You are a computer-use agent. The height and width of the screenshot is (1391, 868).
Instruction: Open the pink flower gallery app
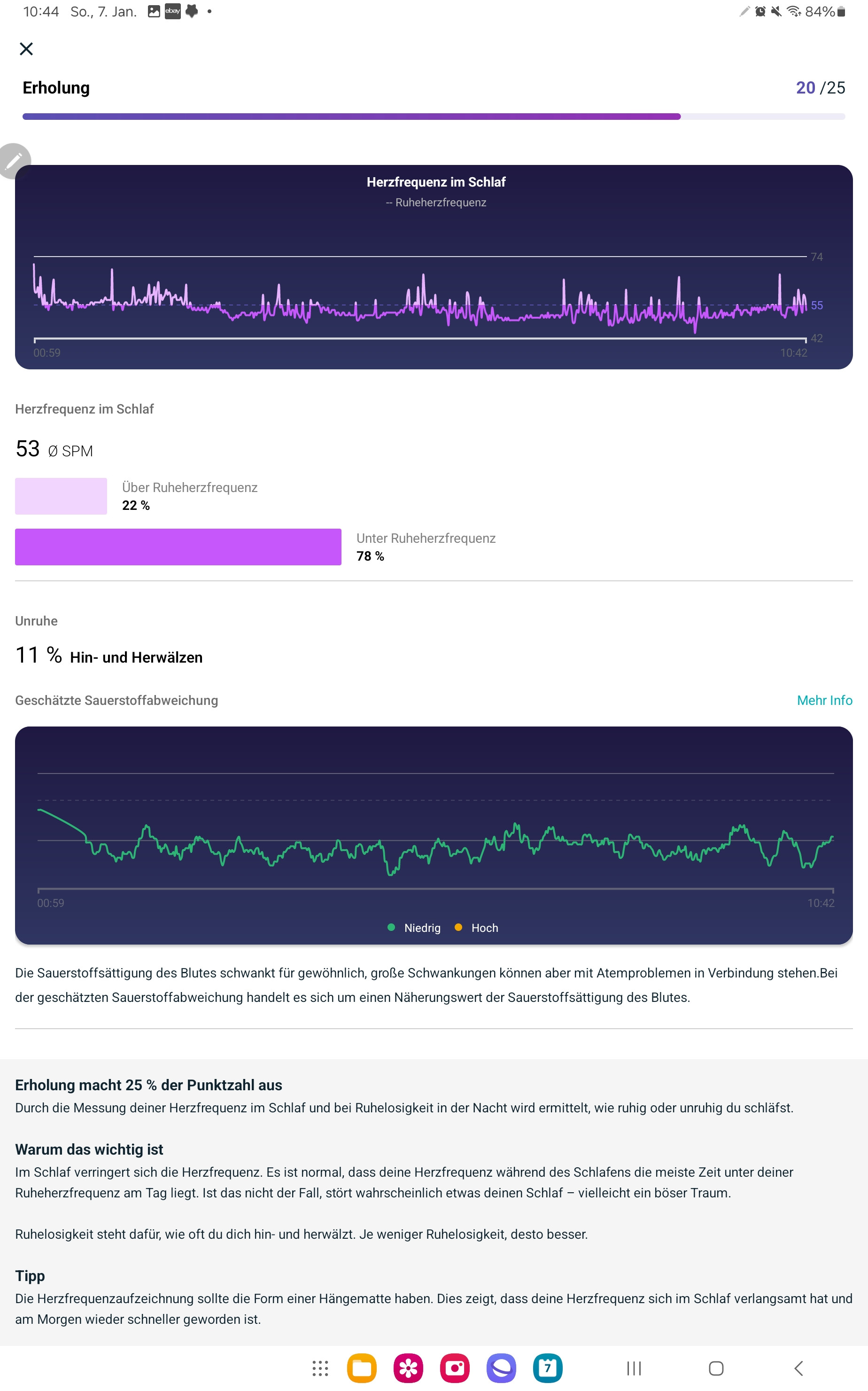pos(408,1368)
